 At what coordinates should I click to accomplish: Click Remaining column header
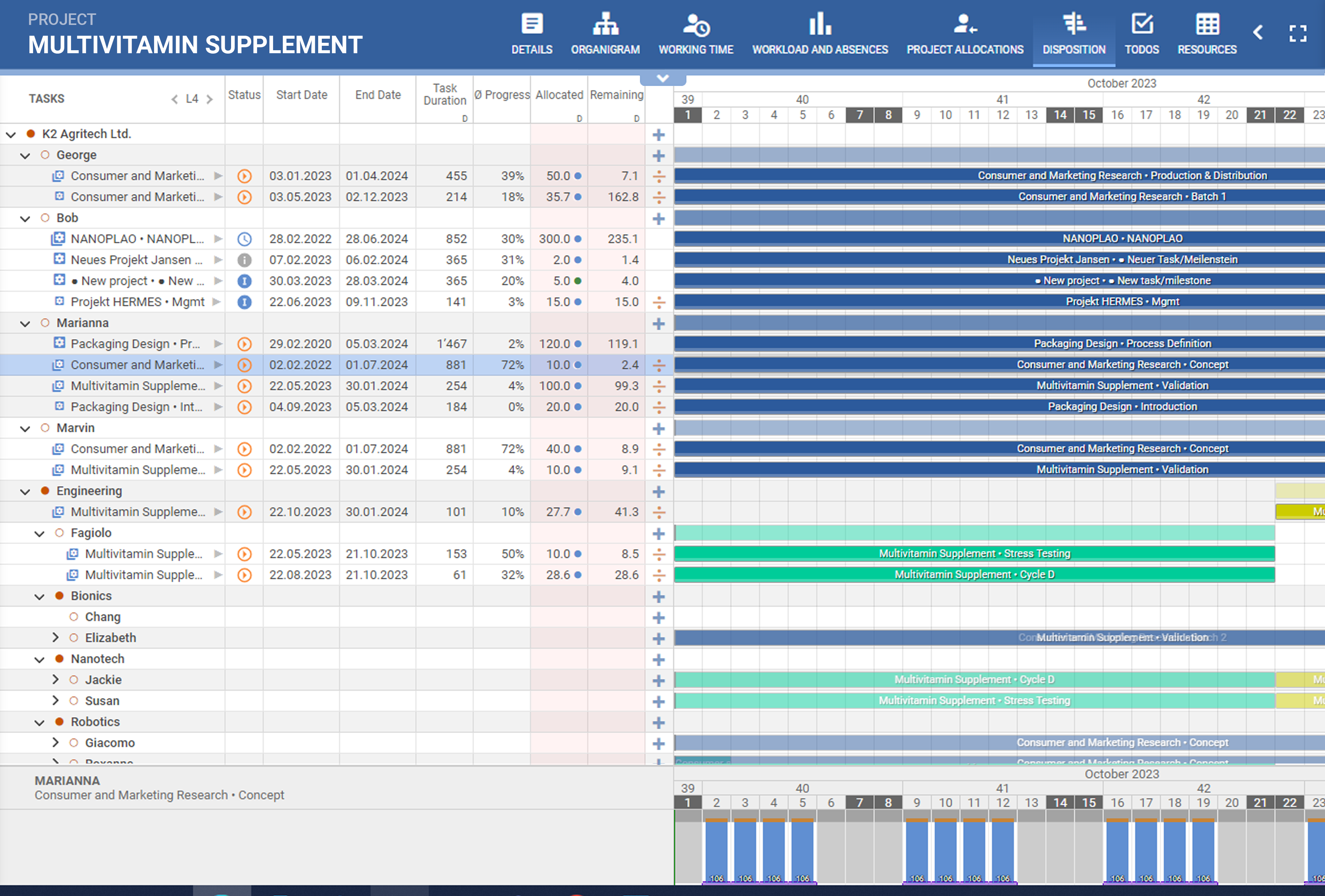616,95
